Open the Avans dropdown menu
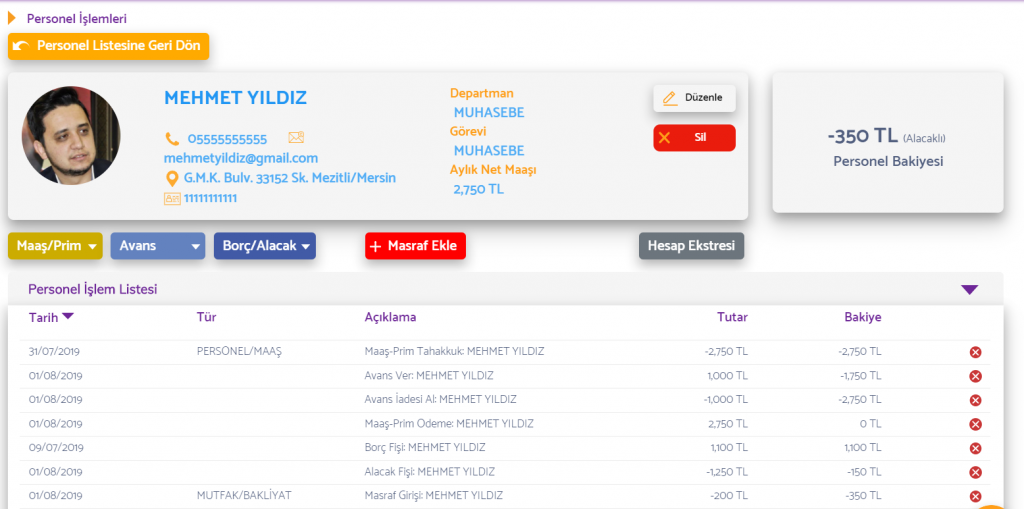 click(x=157, y=246)
